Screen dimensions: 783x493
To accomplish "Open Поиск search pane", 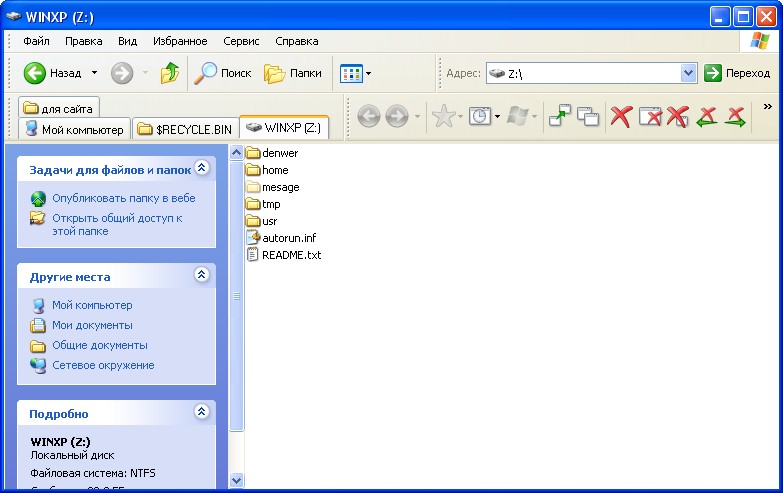I will [223, 73].
